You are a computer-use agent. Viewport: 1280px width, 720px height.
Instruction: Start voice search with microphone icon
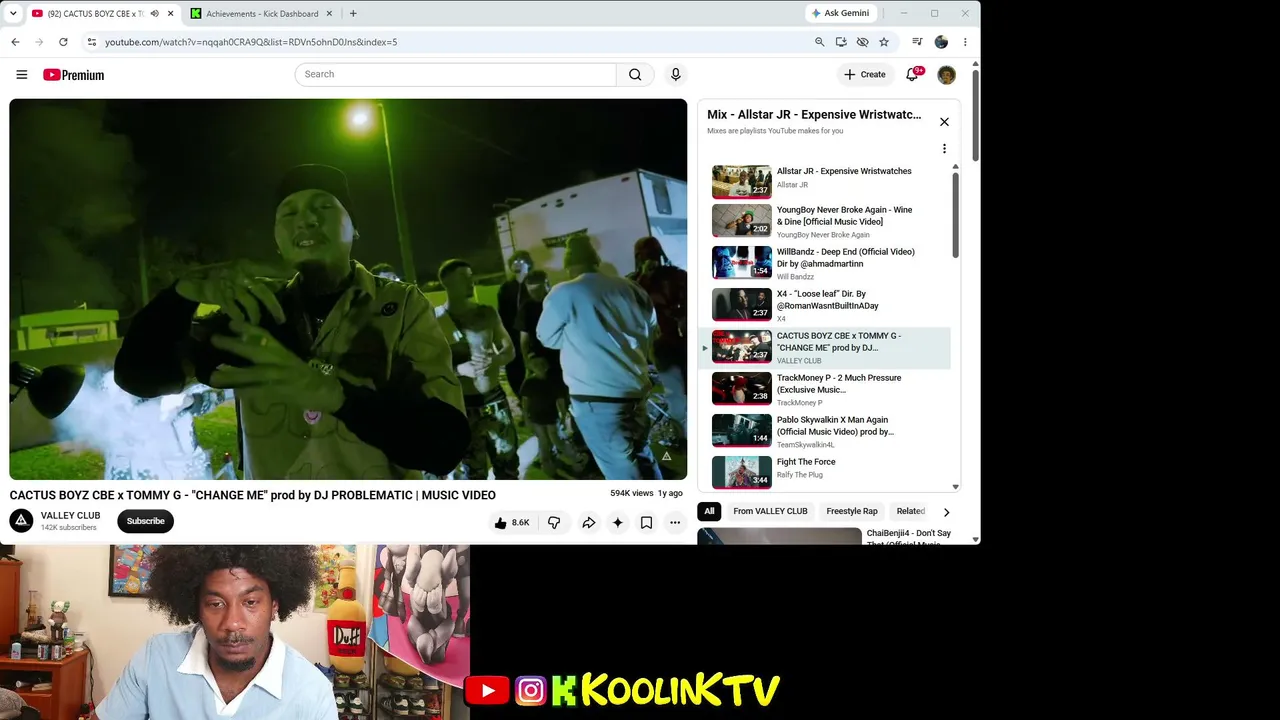point(676,75)
